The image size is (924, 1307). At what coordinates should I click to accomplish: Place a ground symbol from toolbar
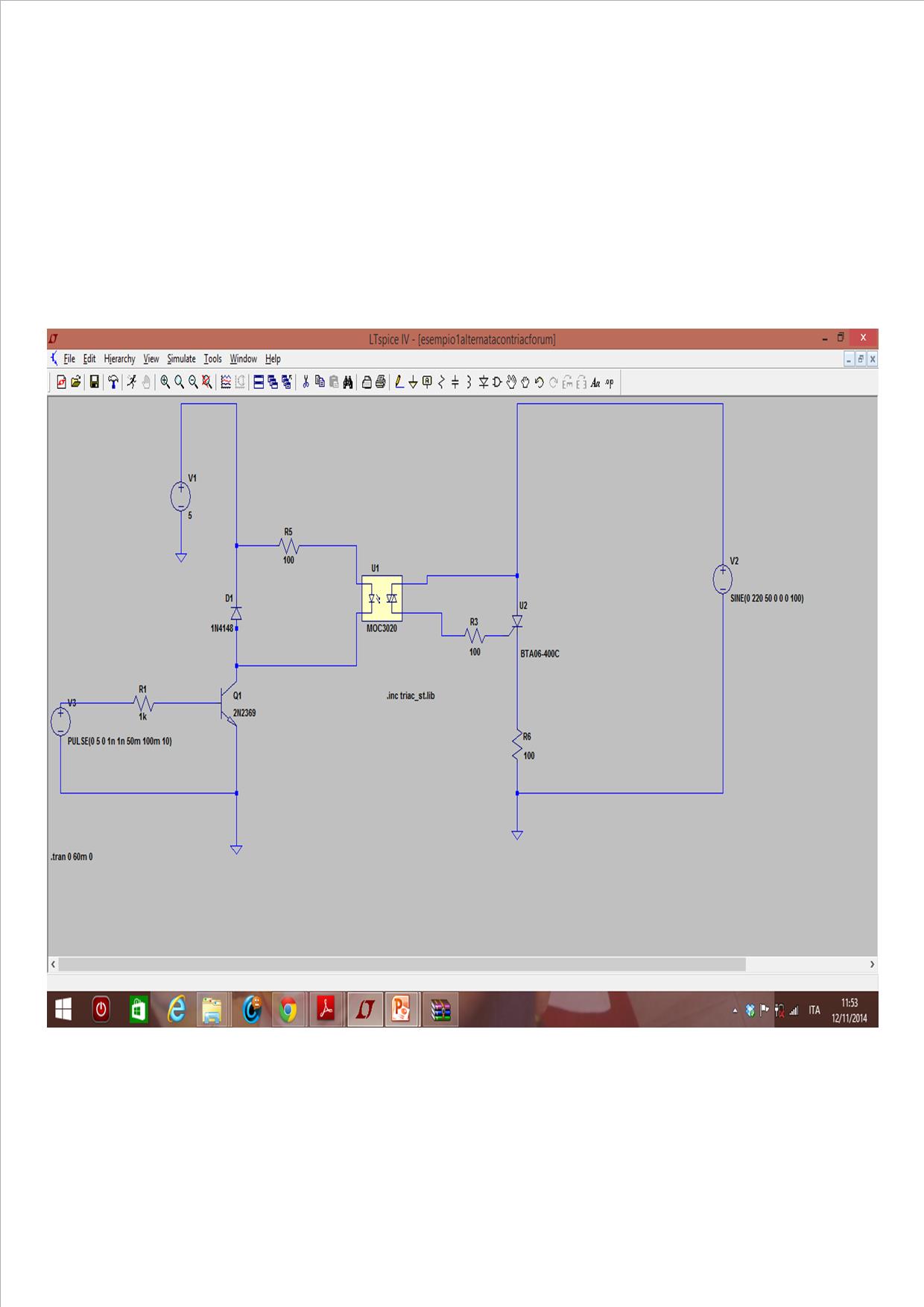[413, 382]
